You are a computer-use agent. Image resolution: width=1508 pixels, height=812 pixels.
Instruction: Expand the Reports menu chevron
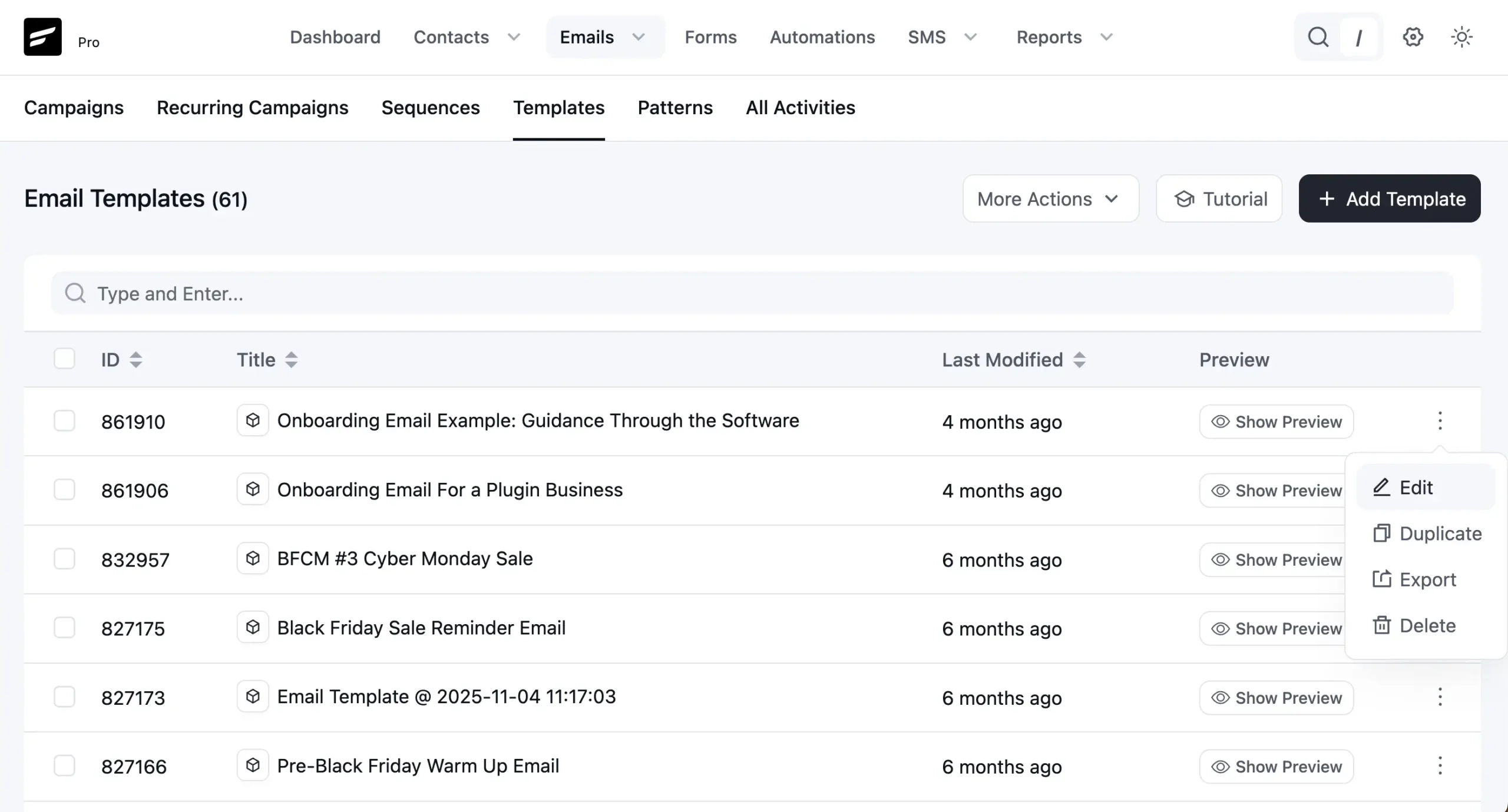tap(1106, 37)
